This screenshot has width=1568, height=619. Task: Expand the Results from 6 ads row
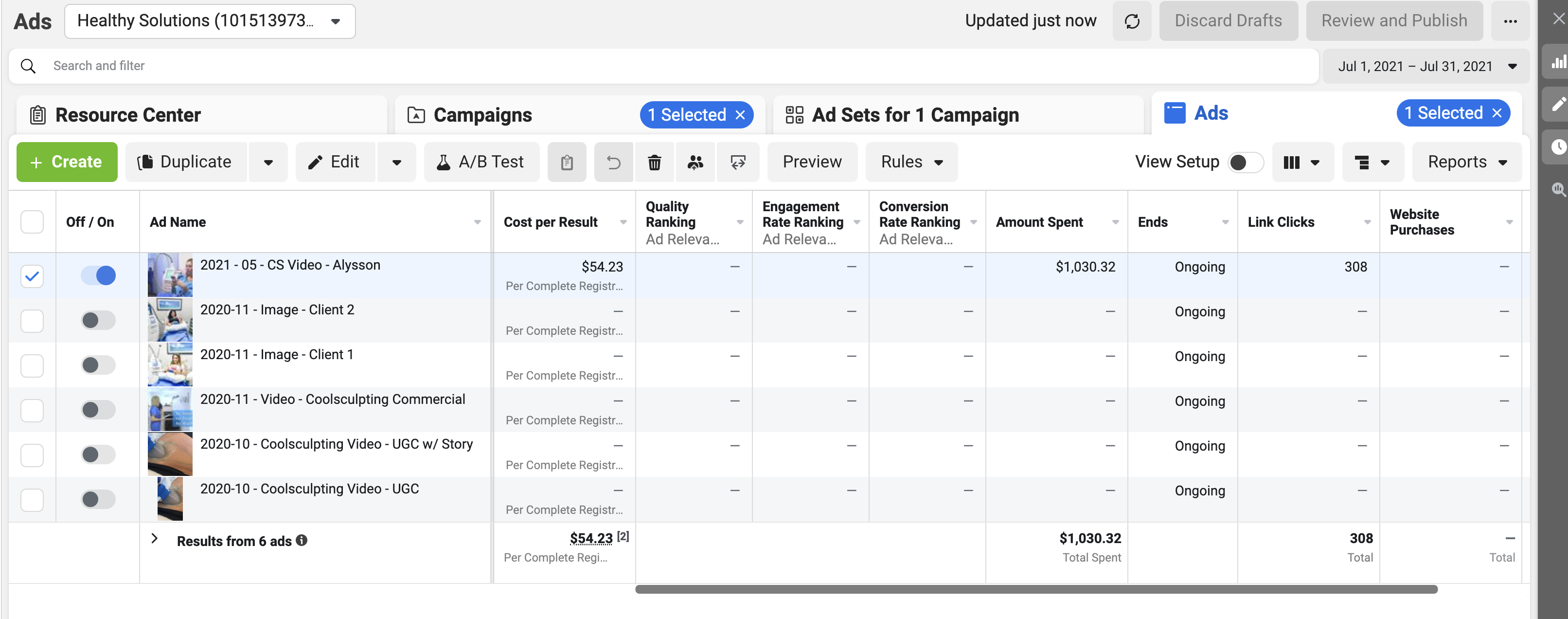pyautogui.click(x=155, y=539)
